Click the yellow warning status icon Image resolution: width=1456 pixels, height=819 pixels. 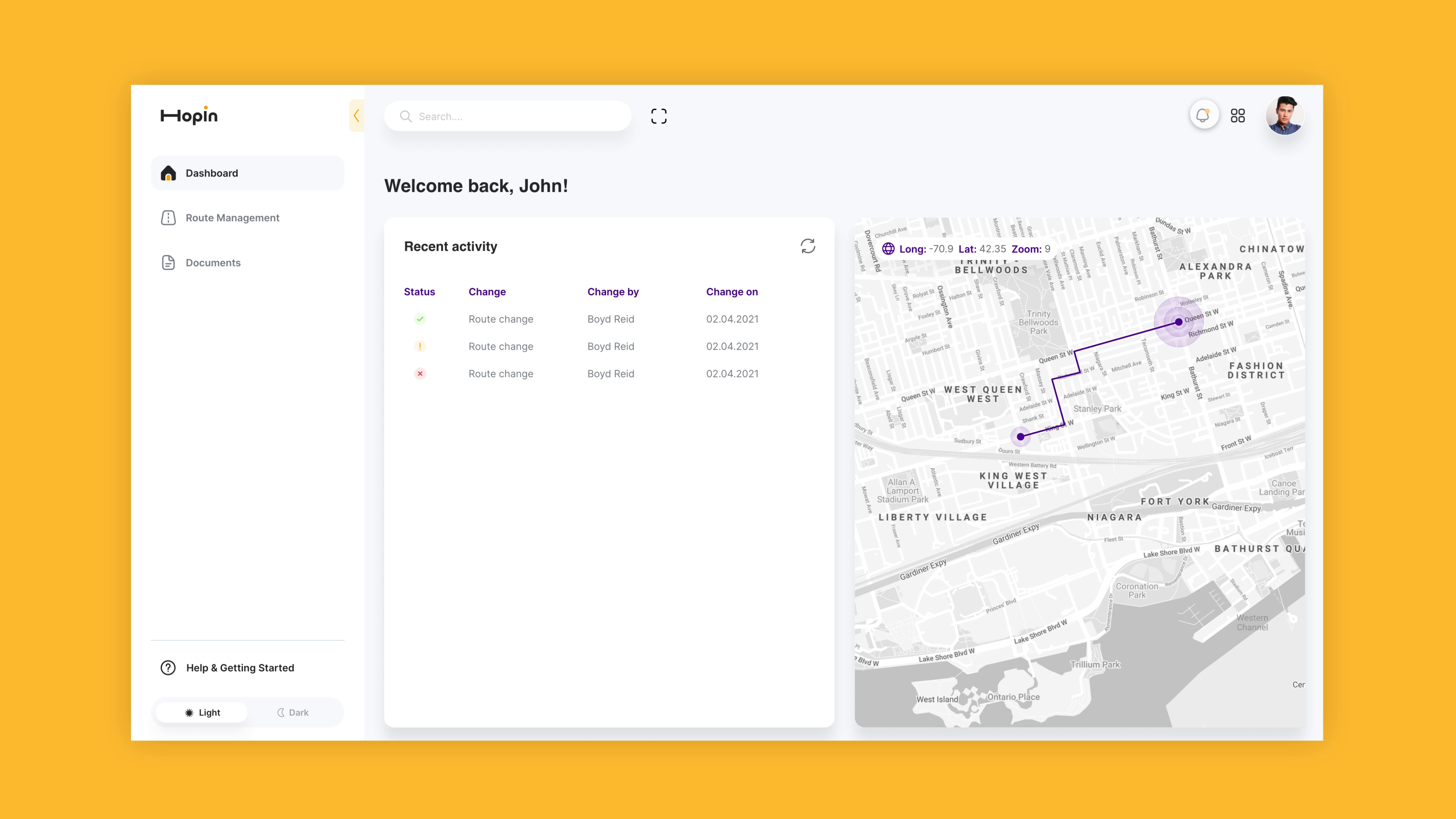click(x=420, y=346)
